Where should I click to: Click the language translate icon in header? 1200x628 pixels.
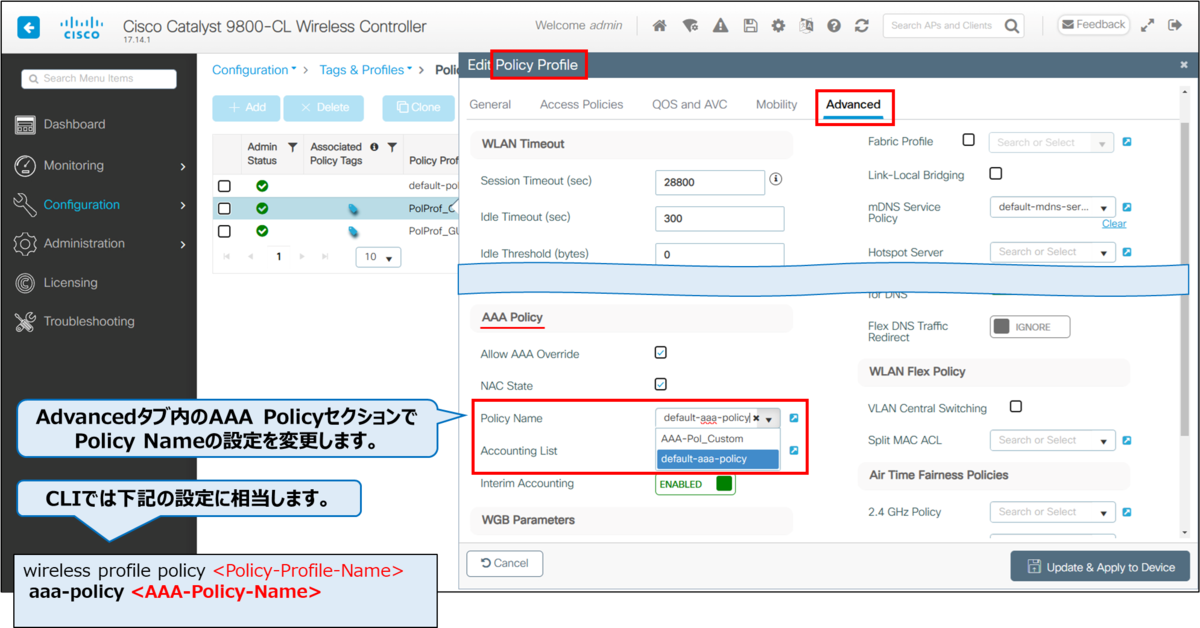click(x=806, y=26)
